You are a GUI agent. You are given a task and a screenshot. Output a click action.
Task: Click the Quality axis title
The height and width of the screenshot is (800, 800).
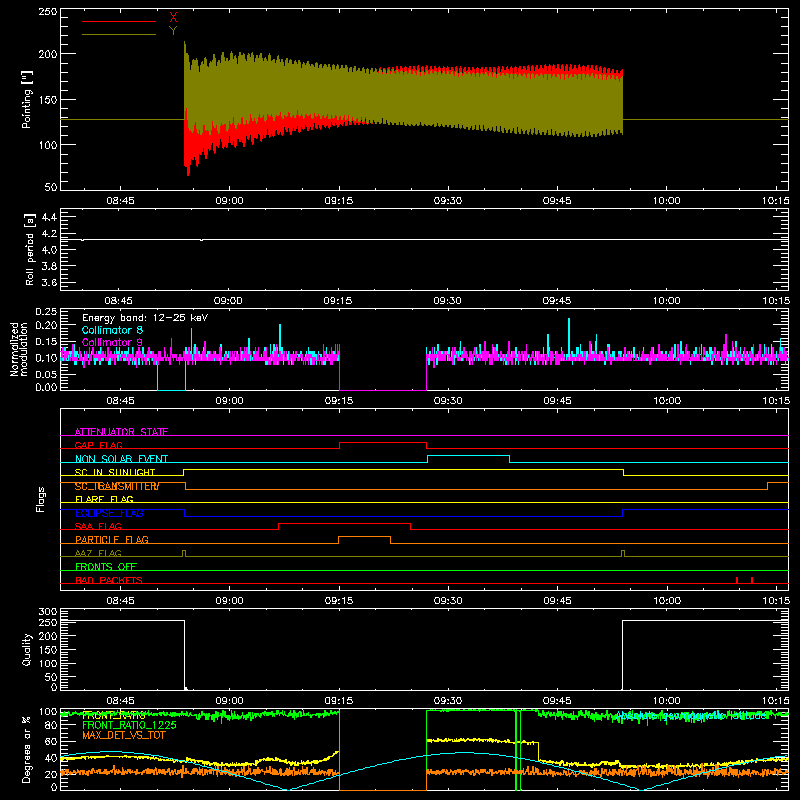coord(27,649)
